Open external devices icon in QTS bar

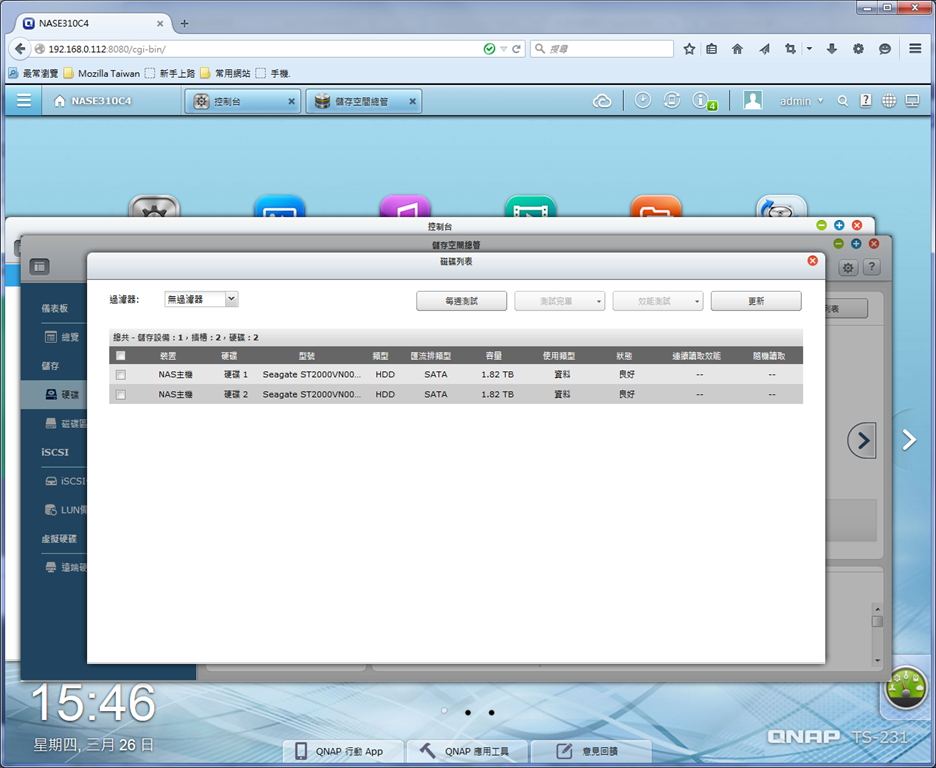point(672,100)
